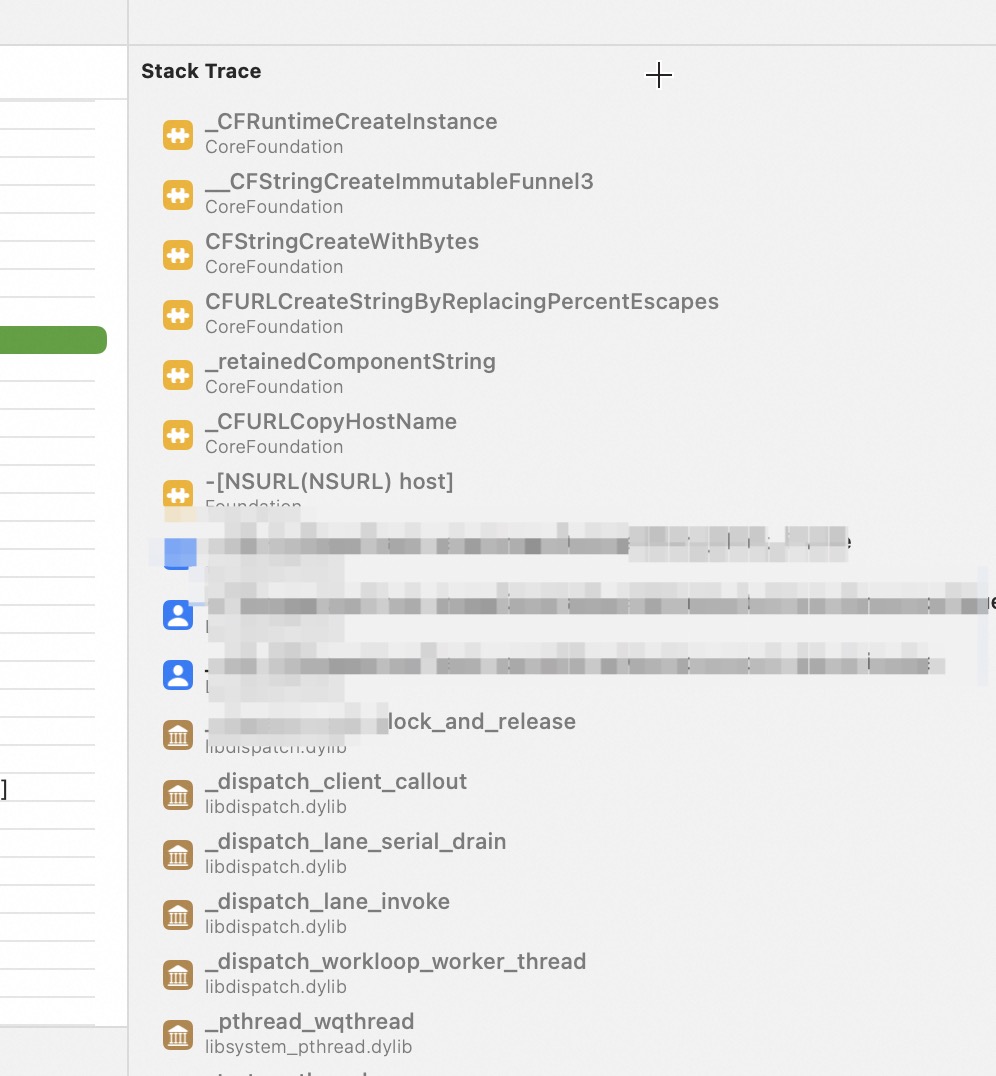The height and width of the screenshot is (1076, 996).
Task: Select the CFURLCreateStringByReplacingPercentEscapes frame
Action: pos(461,302)
